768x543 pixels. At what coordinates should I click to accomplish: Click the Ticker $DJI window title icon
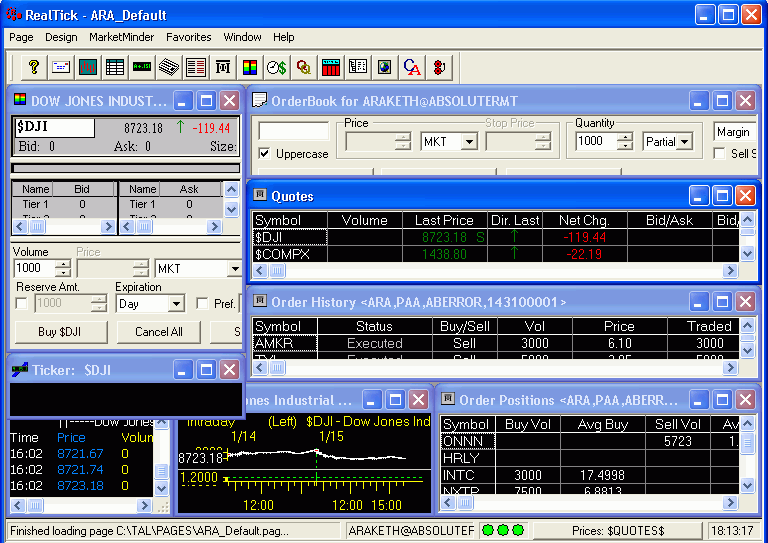tap(20, 370)
